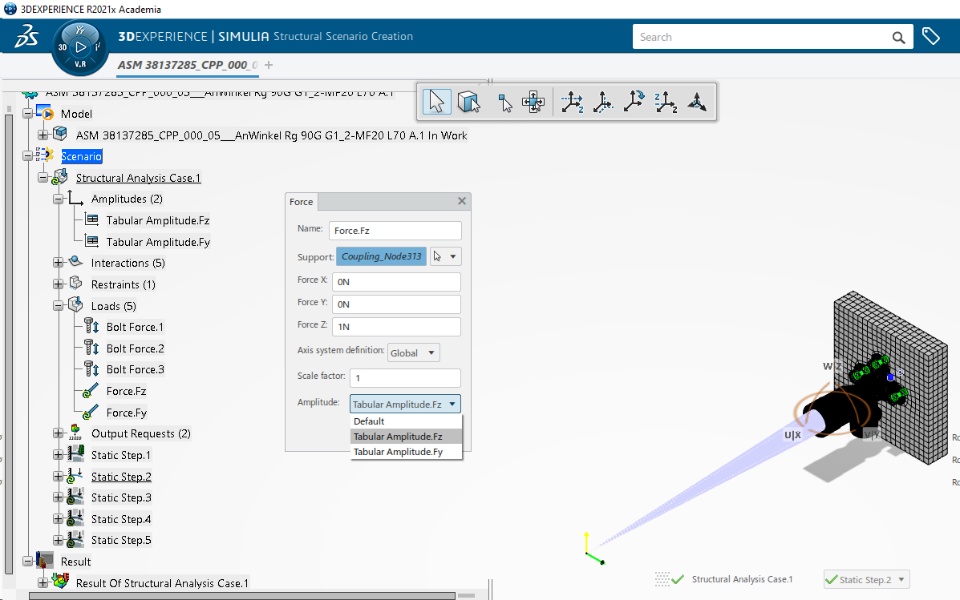The image size is (960, 600).
Task: Expand the Restraints (1) node
Action: [58, 284]
